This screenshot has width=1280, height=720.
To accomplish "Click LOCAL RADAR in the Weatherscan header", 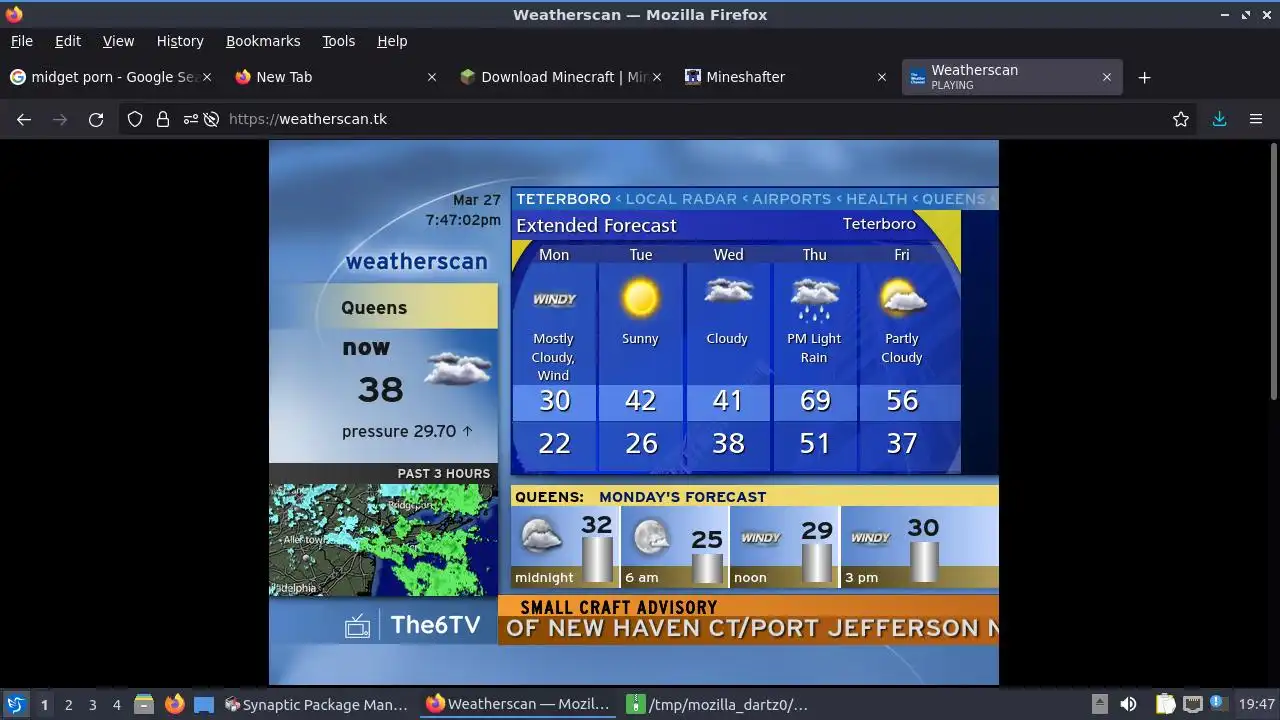I will (x=681, y=199).
